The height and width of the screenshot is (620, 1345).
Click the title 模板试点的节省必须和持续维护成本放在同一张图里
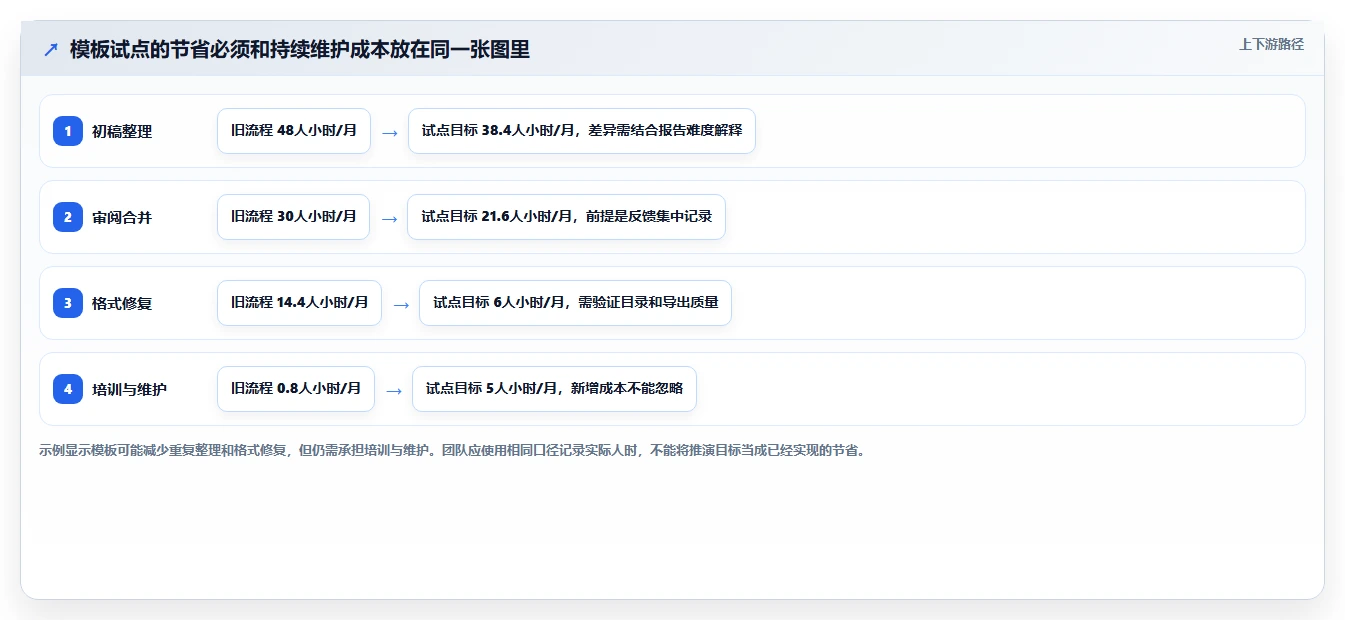click(x=300, y=49)
